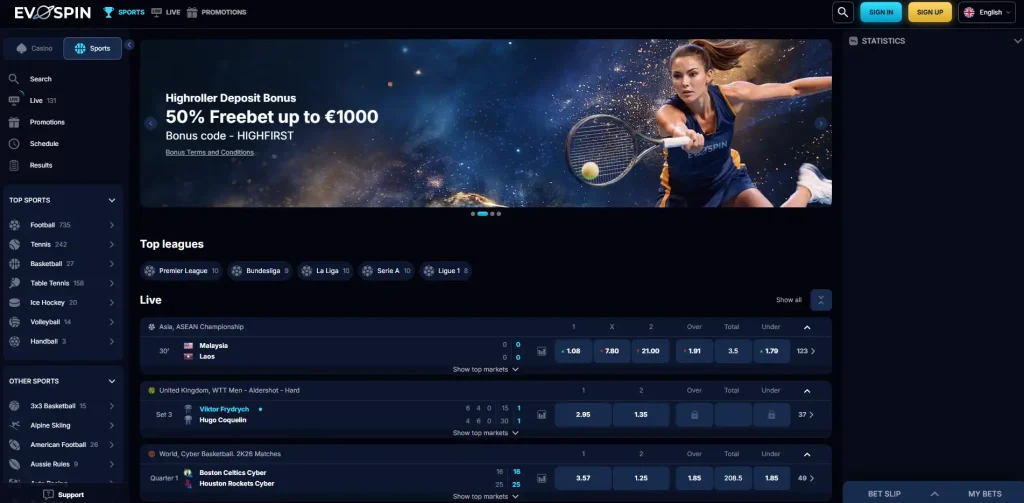The height and width of the screenshot is (503, 1024).
Task: Select Basketball in top sports
Action: [x=63, y=264]
